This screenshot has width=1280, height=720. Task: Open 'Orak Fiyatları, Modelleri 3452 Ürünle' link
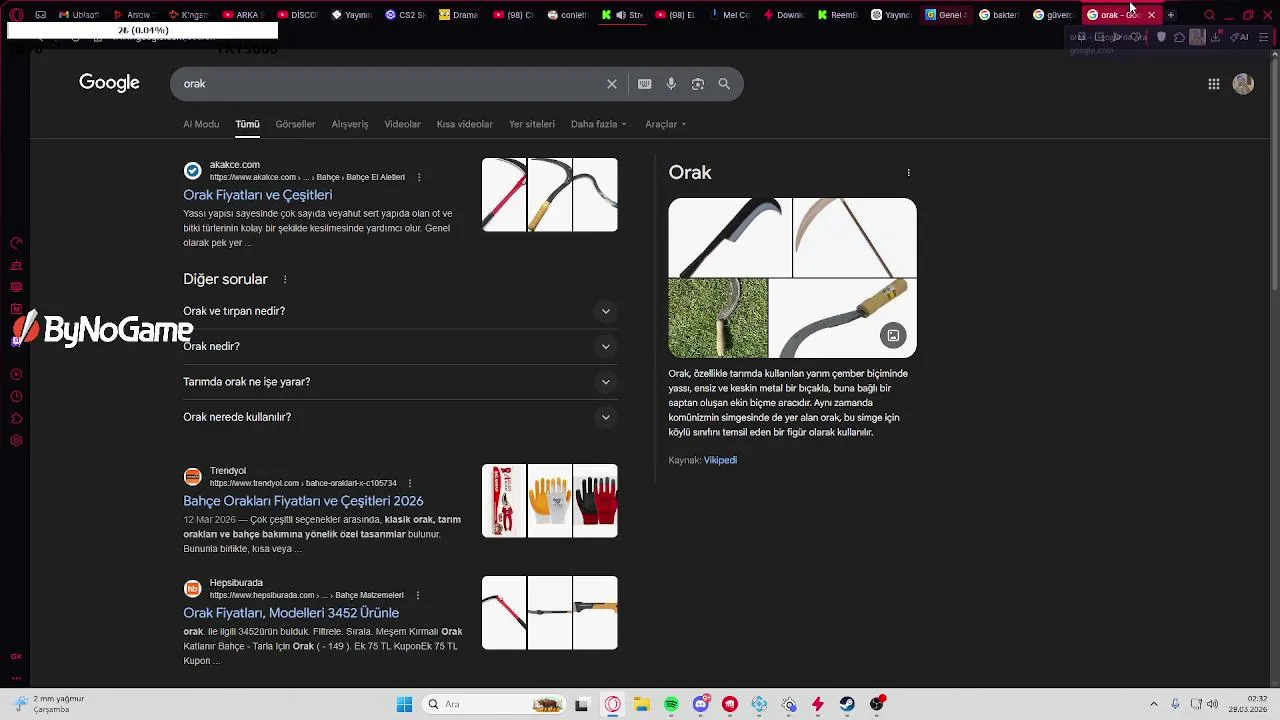click(291, 613)
